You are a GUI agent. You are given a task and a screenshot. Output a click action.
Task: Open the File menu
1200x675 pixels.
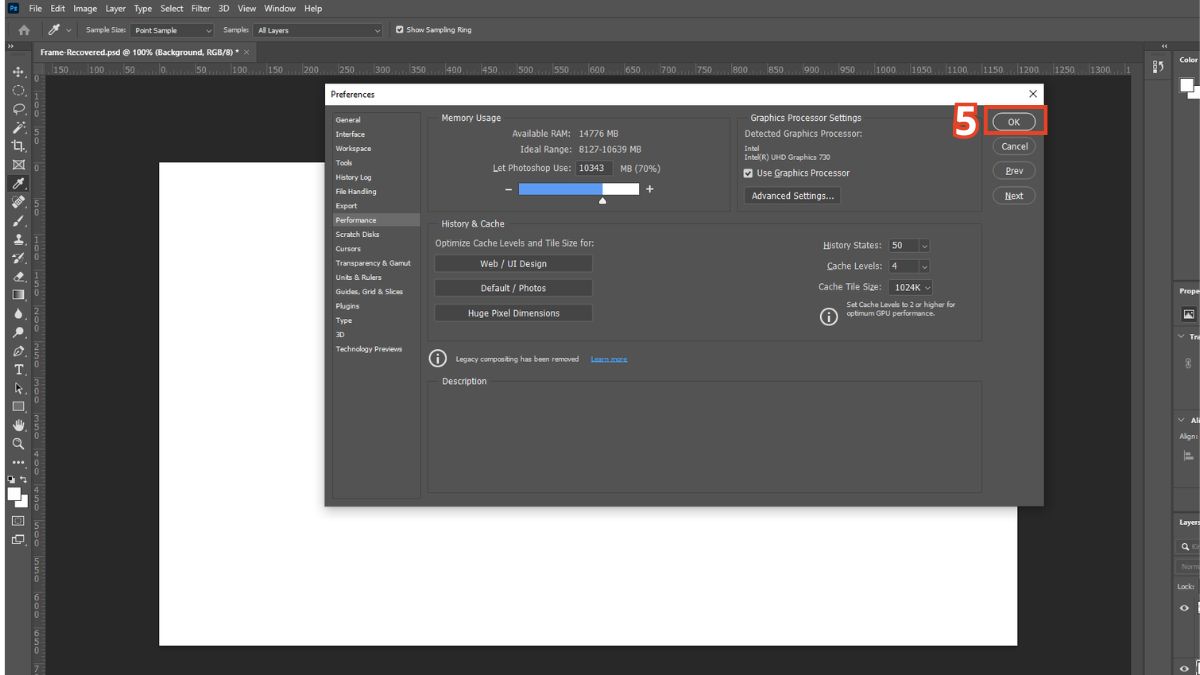[x=35, y=8]
